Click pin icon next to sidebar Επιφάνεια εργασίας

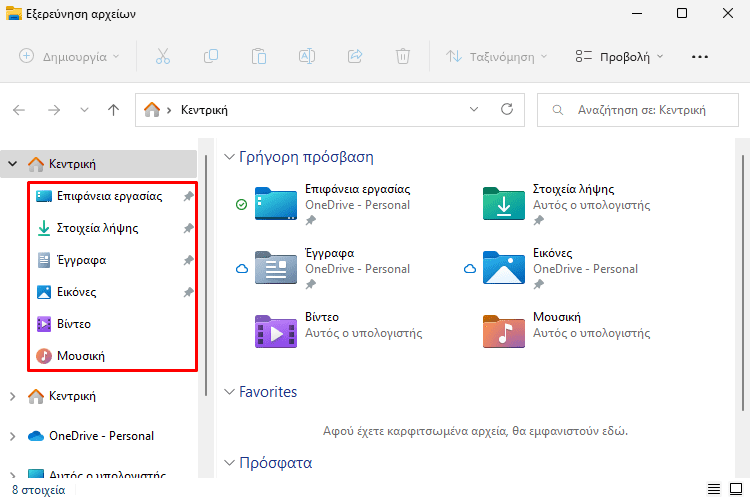188,196
